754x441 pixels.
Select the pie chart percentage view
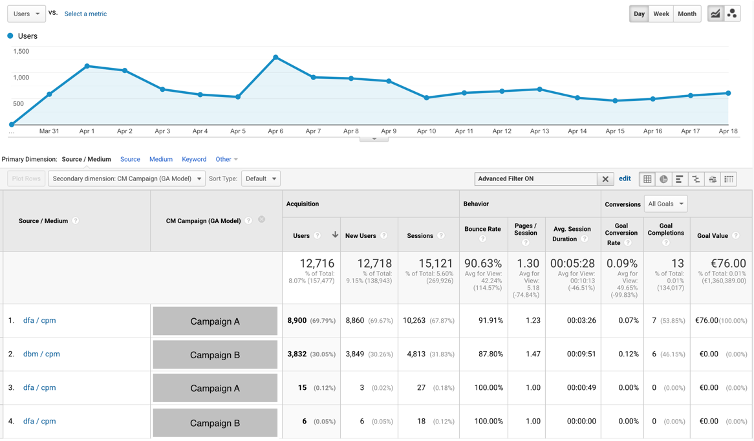[x=664, y=179]
